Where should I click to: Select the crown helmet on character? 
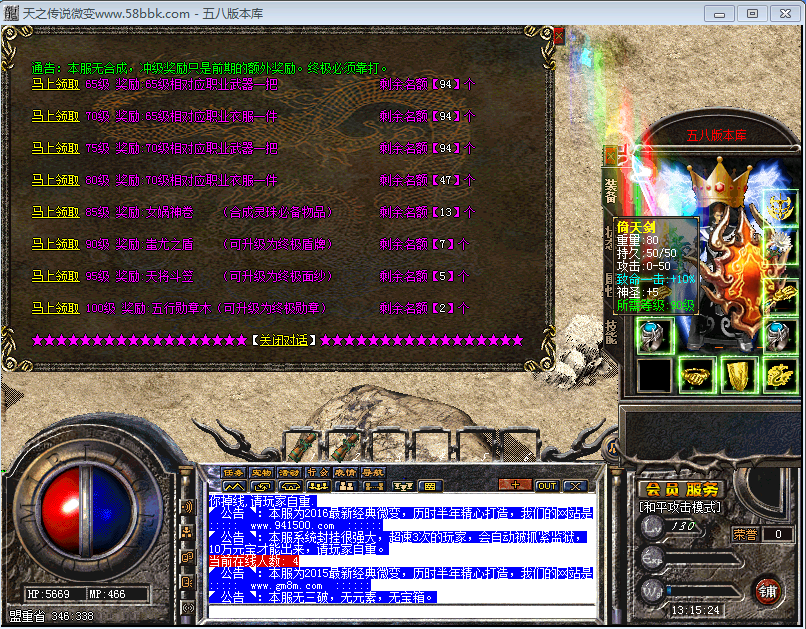point(720,180)
